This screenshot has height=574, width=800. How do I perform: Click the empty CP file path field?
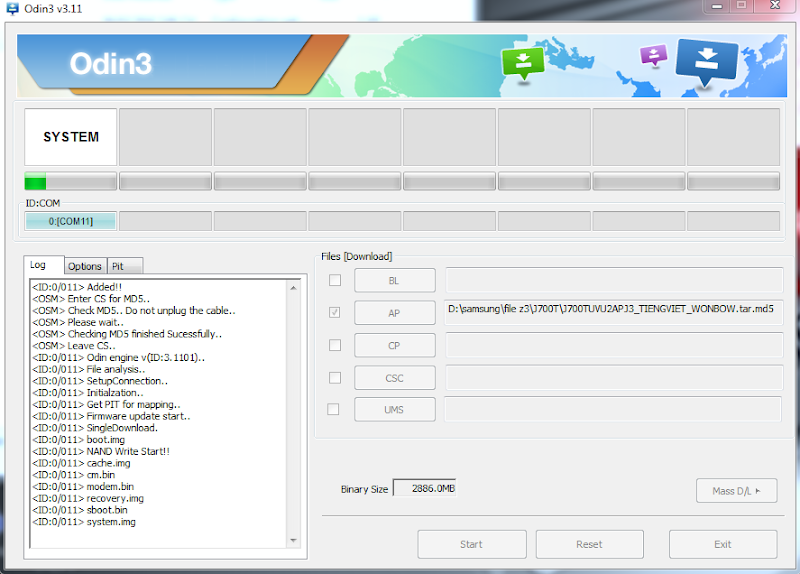click(x=614, y=345)
